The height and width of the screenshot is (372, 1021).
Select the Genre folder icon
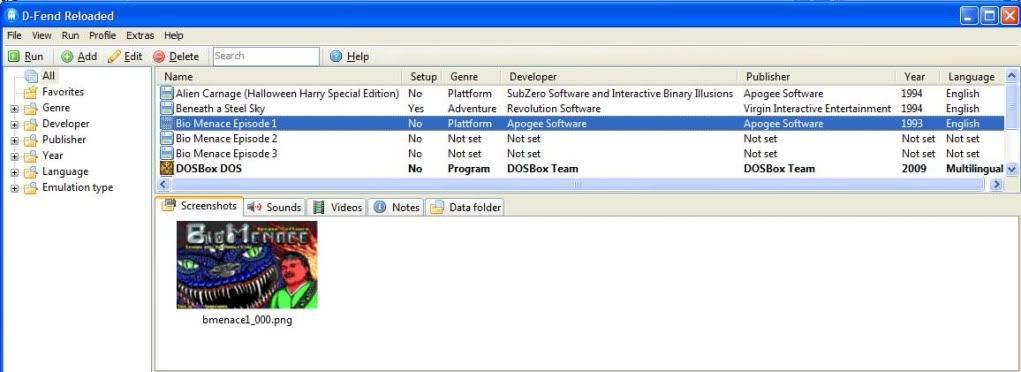pyautogui.click(x=31, y=108)
